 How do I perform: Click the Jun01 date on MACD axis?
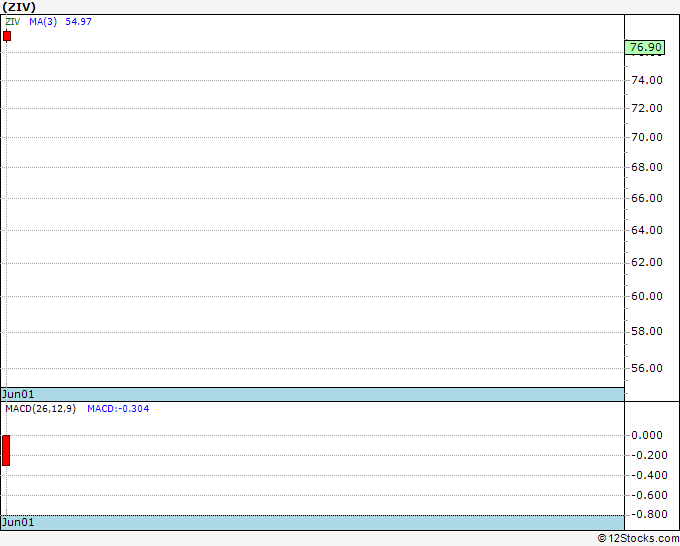pyautogui.click(x=18, y=522)
